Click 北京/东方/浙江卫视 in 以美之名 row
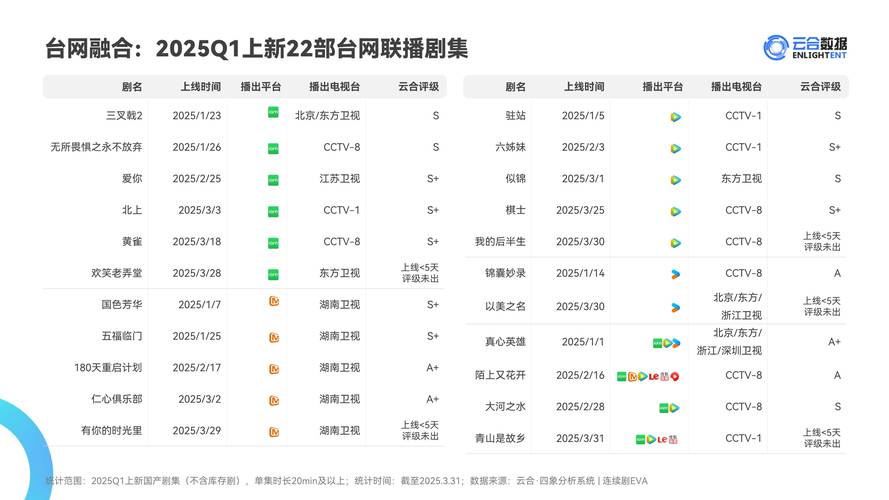889x500 pixels. pos(738,306)
